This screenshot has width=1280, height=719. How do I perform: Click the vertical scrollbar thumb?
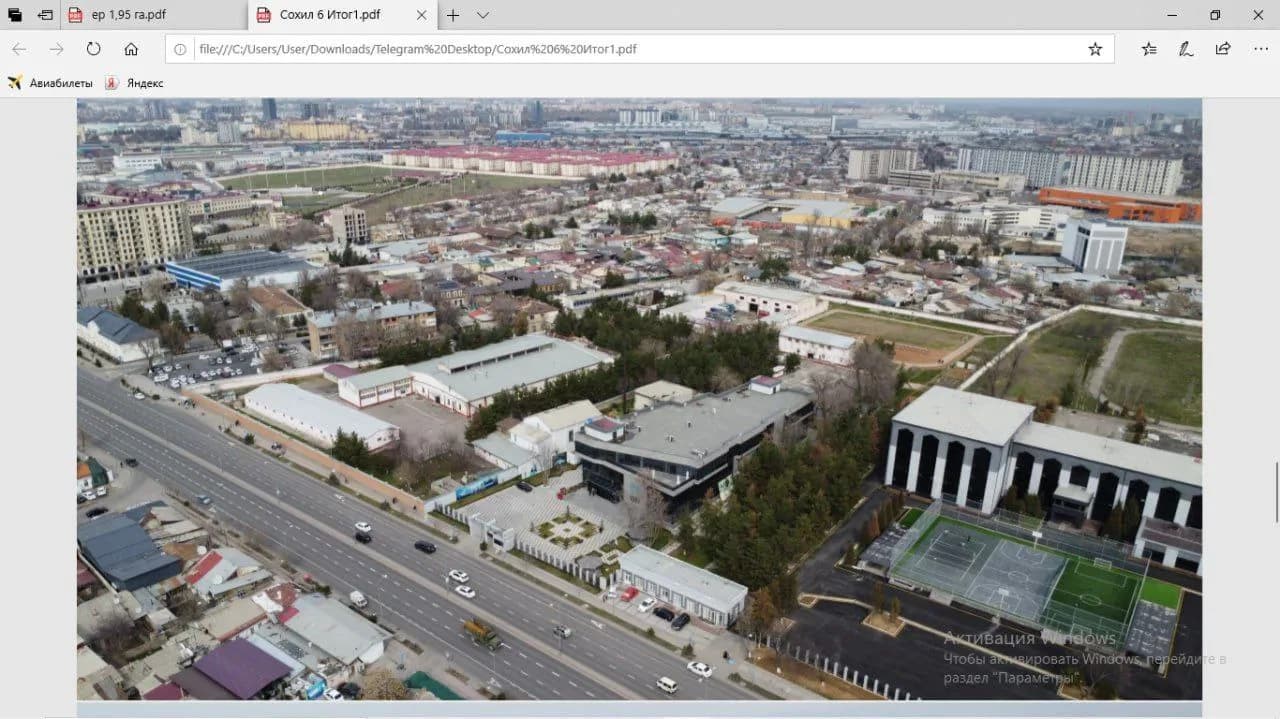pyautogui.click(x=1275, y=492)
